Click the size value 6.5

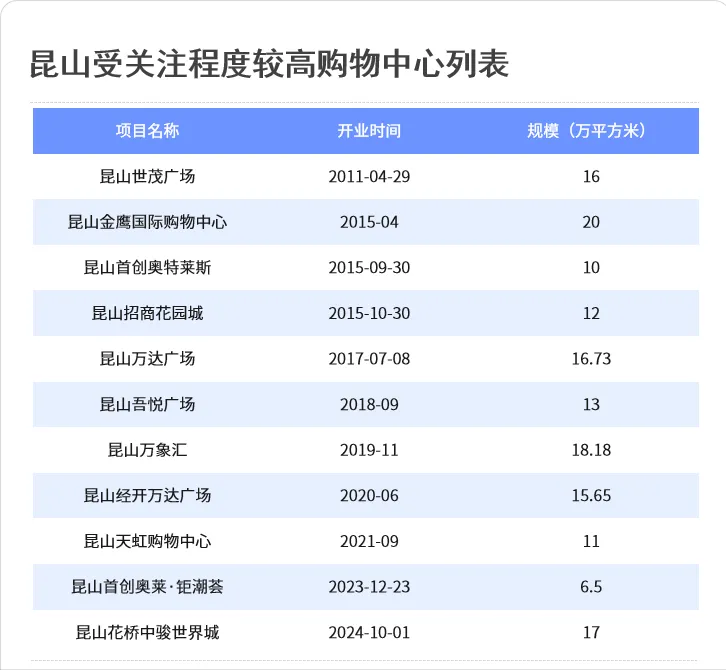tap(591, 587)
